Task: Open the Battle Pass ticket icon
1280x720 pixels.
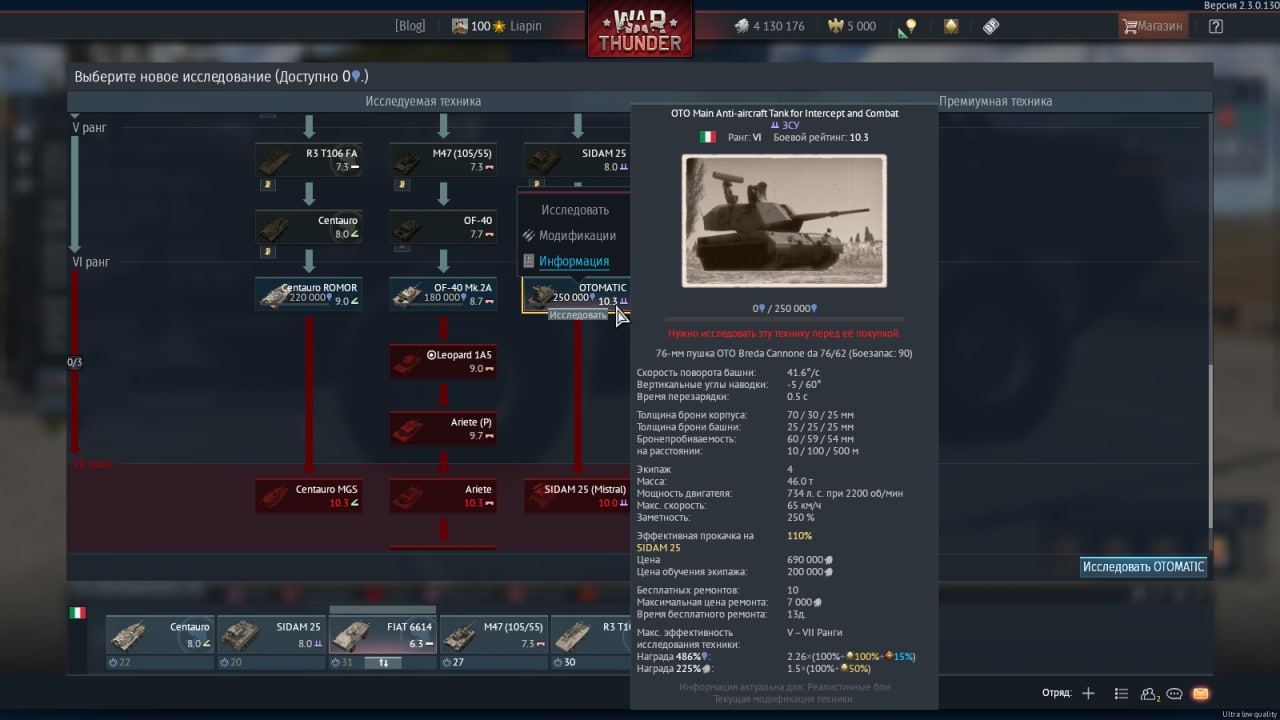Action: click(991, 27)
